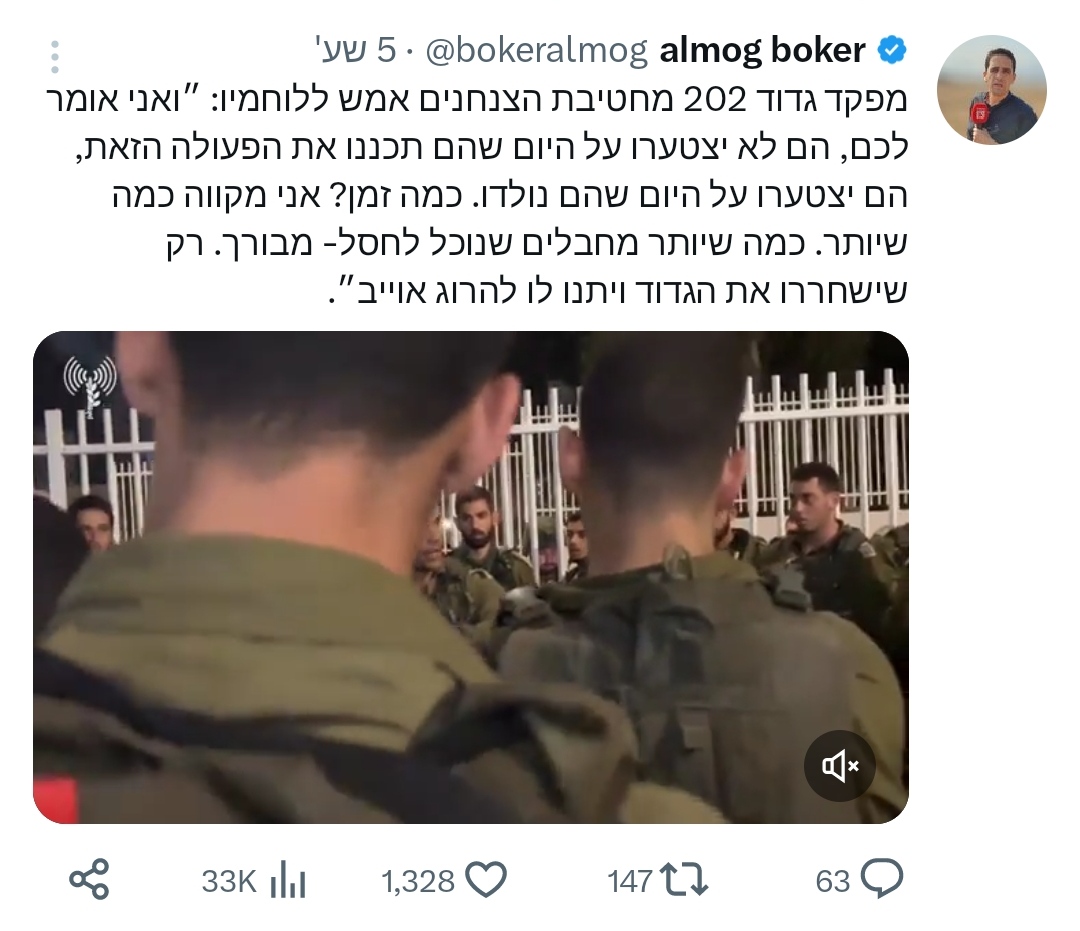Screen dimensions: 1080x931
Task: Click the share icon below the tweet
Action: tap(90, 879)
